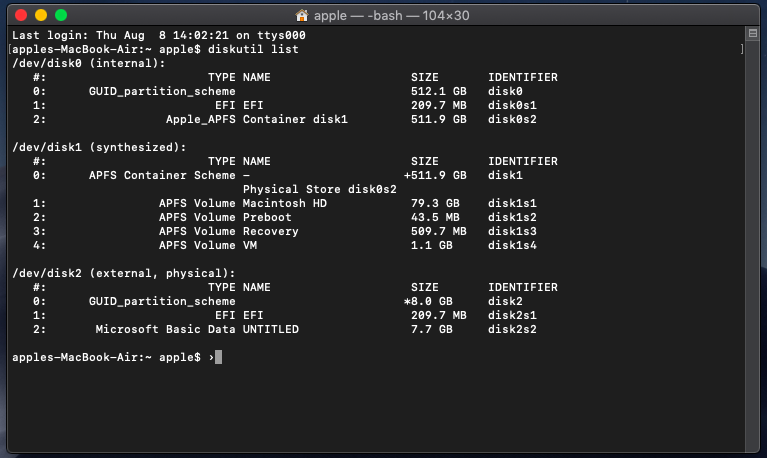
Task: Click the 'Macintosh HD' volume name
Action: tap(285, 203)
